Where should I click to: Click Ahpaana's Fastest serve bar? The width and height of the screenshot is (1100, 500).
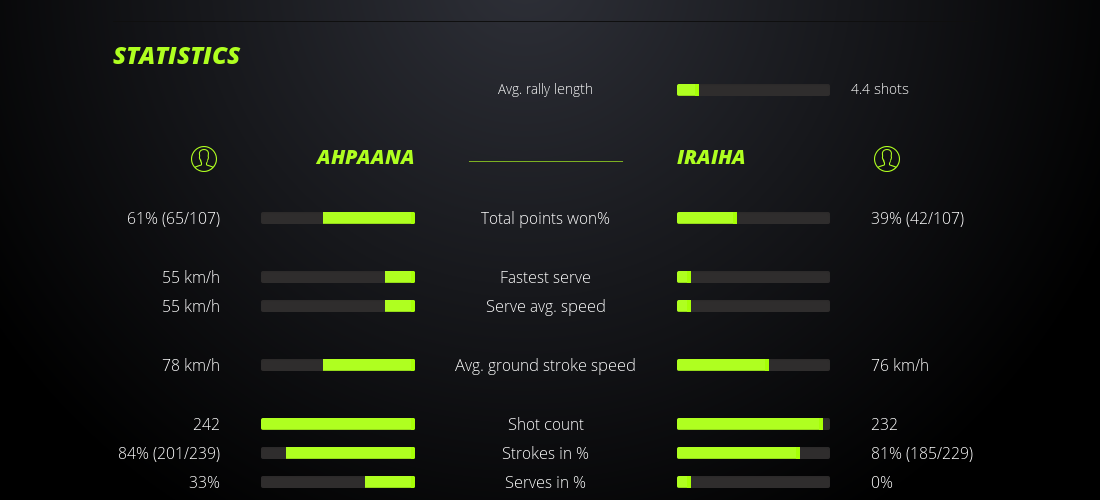coord(338,277)
